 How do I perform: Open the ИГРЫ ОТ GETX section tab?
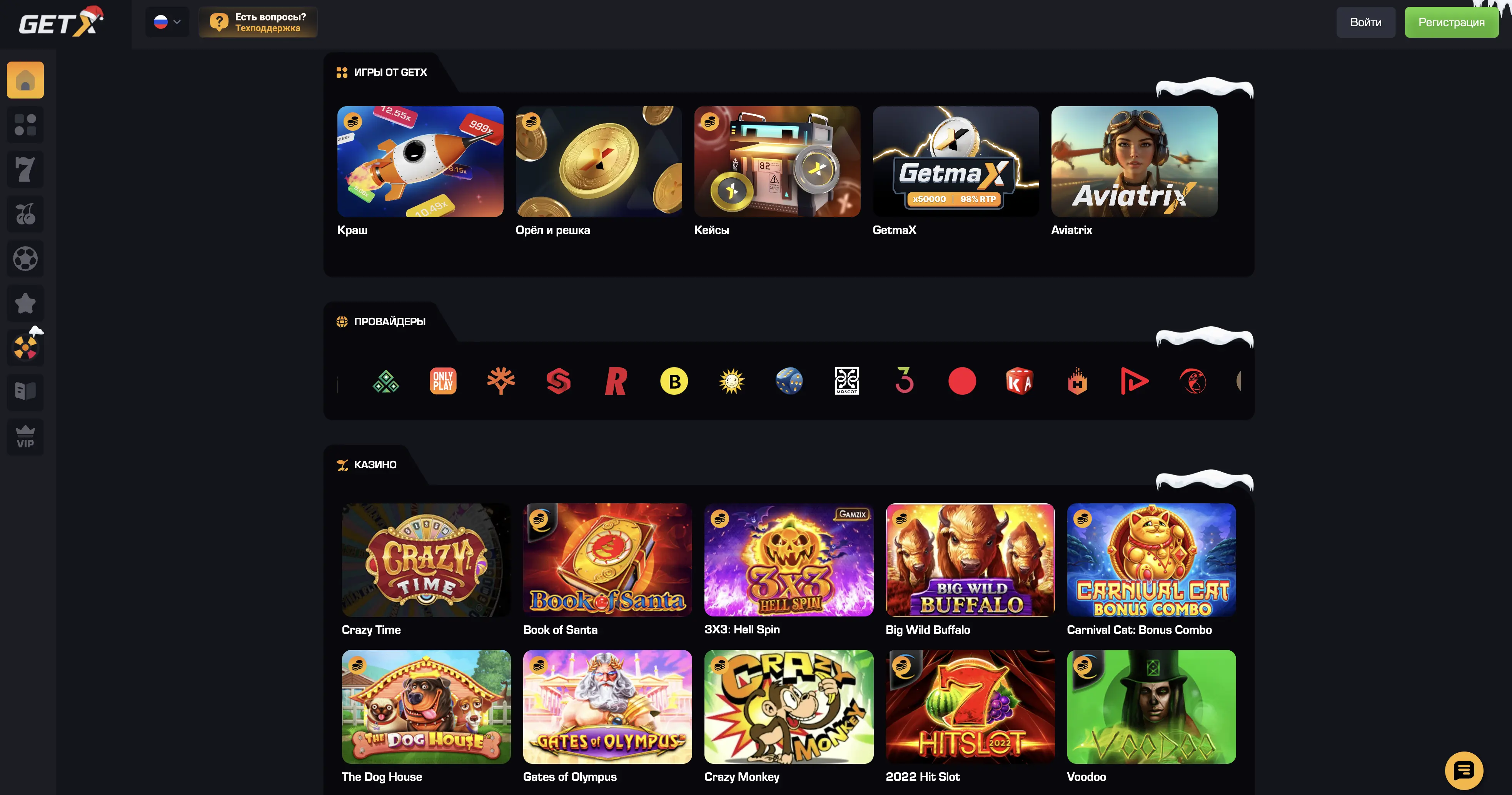pos(382,72)
